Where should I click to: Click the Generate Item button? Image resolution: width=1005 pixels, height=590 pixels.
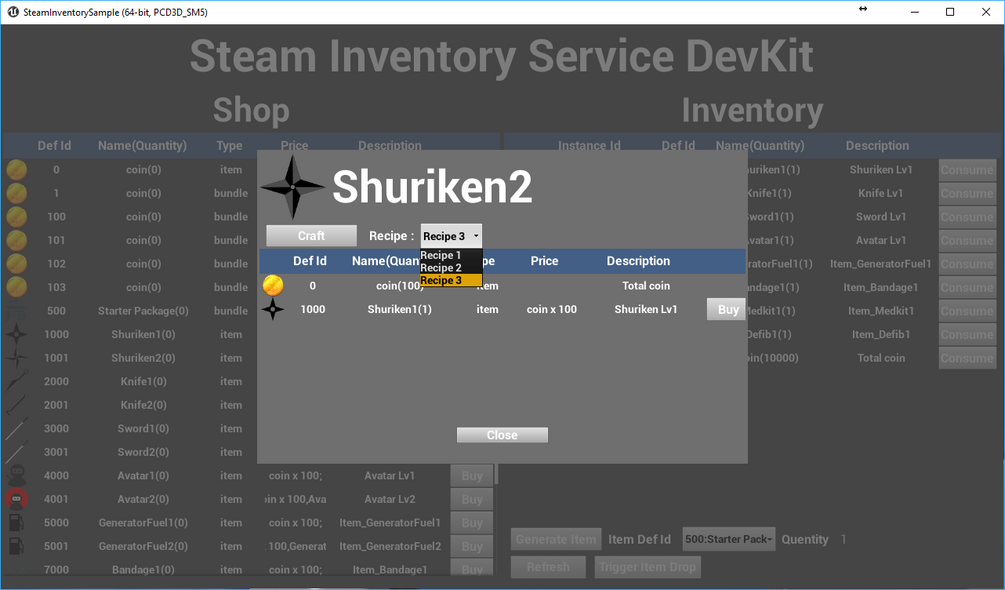(556, 539)
